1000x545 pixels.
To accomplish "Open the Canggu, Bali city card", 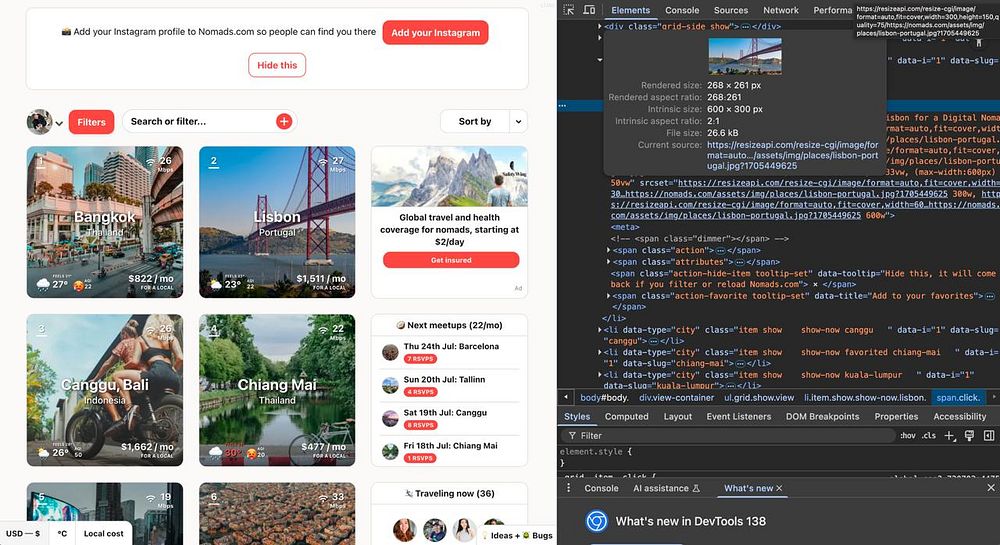I will point(105,390).
